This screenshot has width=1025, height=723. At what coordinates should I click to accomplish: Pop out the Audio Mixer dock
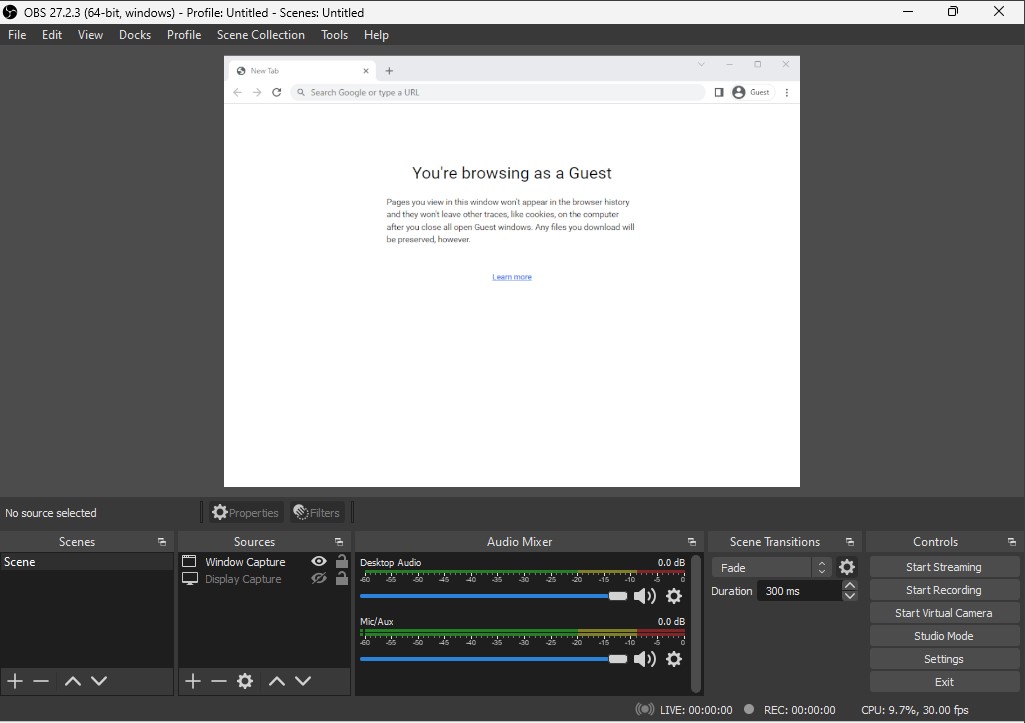(x=692, y=542)
